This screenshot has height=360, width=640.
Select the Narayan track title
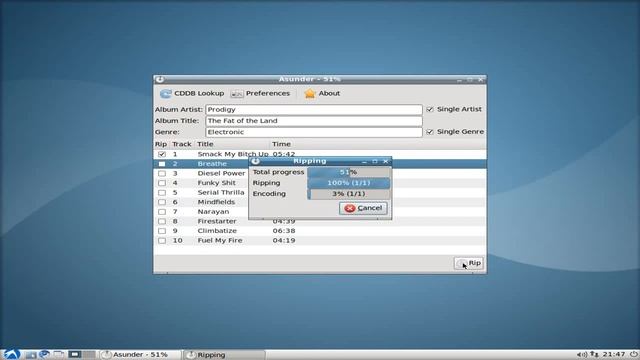pos(213,212)
